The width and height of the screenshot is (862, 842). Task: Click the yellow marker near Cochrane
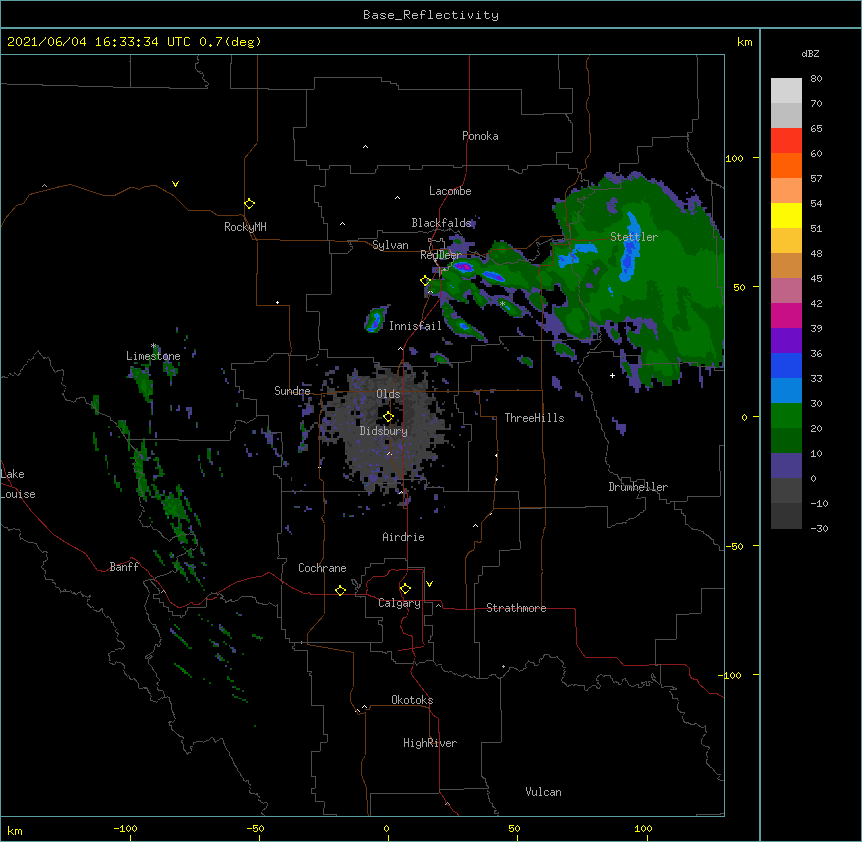coord(340,590)
